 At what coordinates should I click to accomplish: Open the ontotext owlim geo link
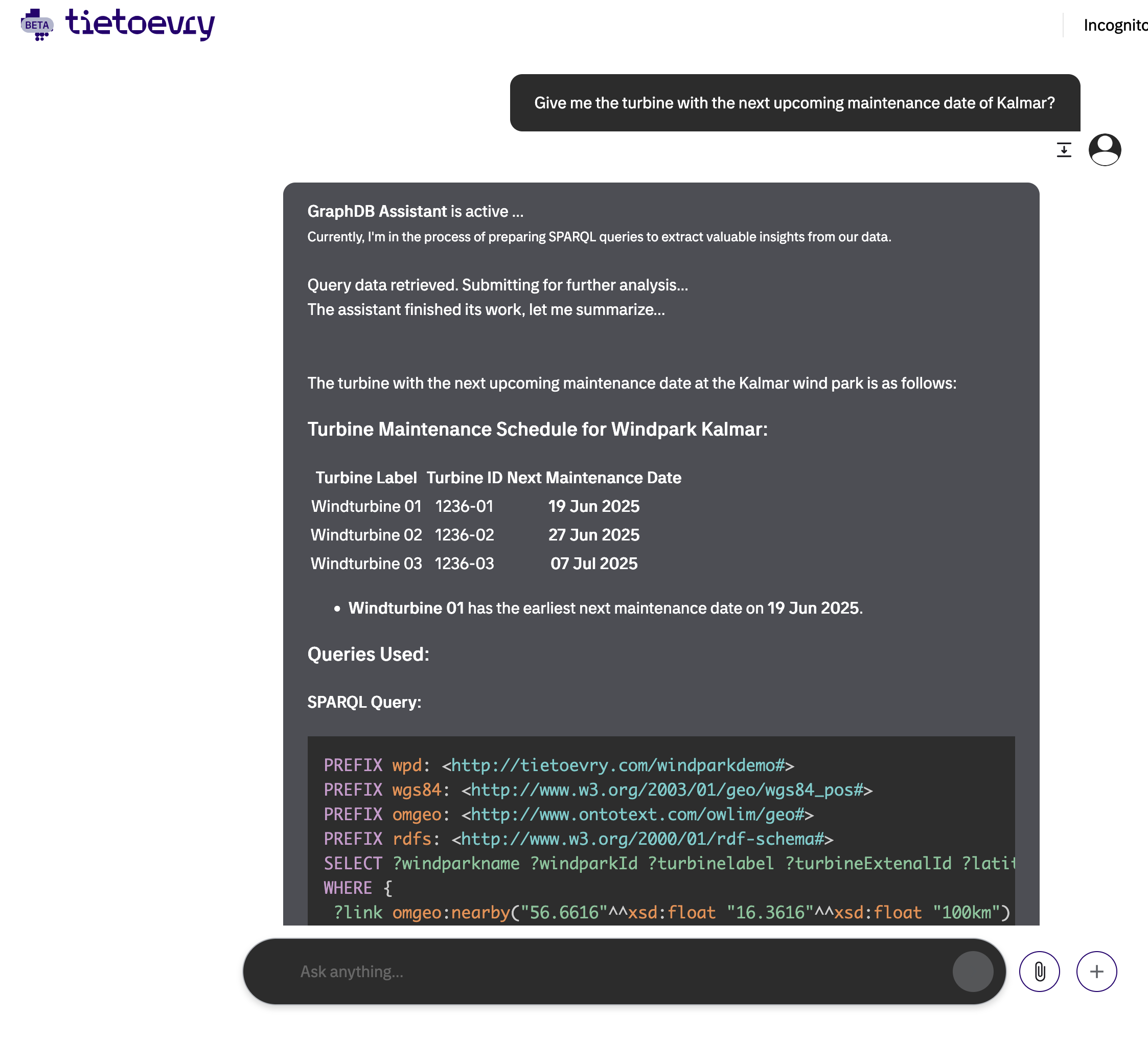tap(637, 814)
